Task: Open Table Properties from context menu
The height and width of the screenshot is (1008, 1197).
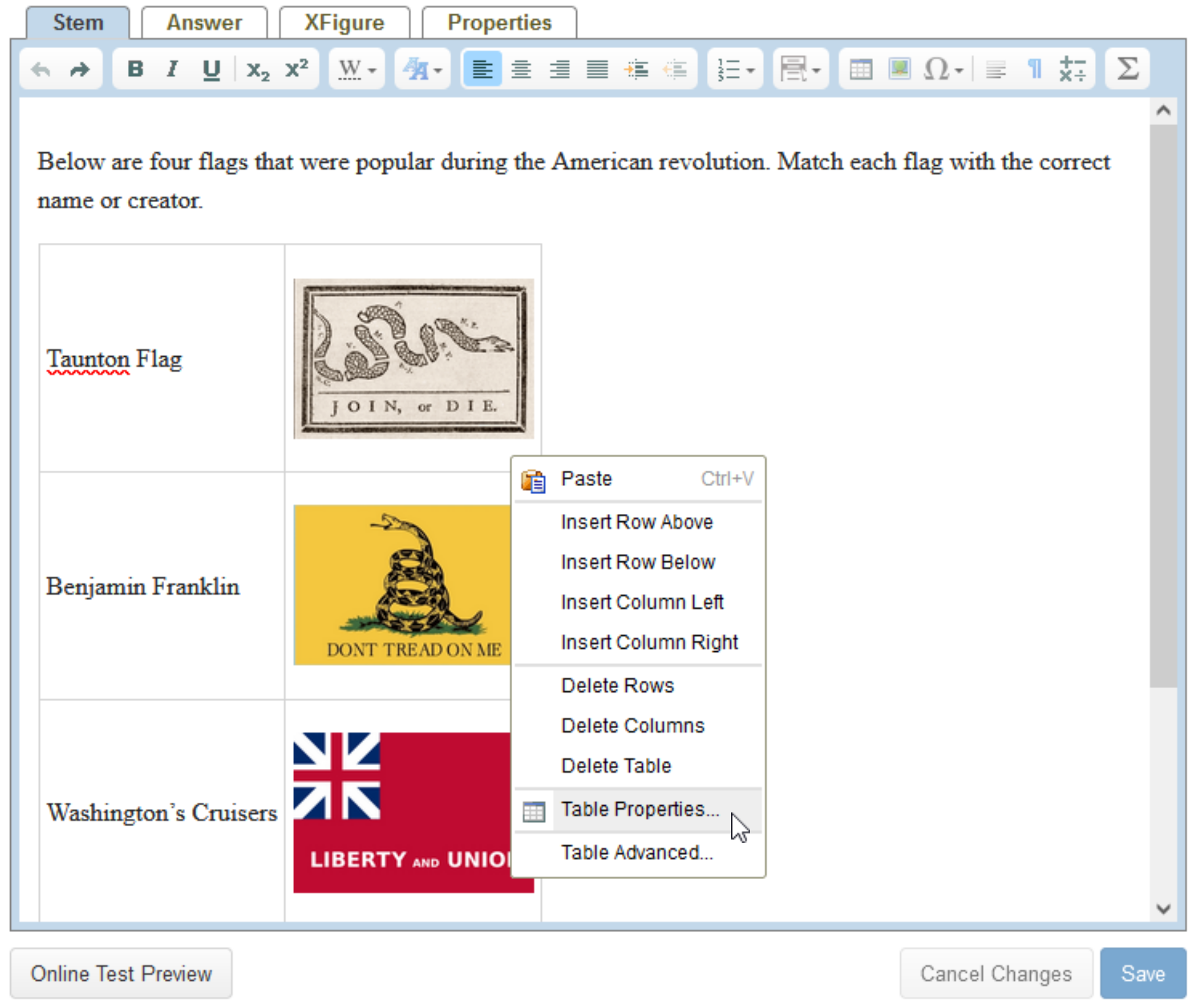Action: pyautogui.click(x=638, y=810)
